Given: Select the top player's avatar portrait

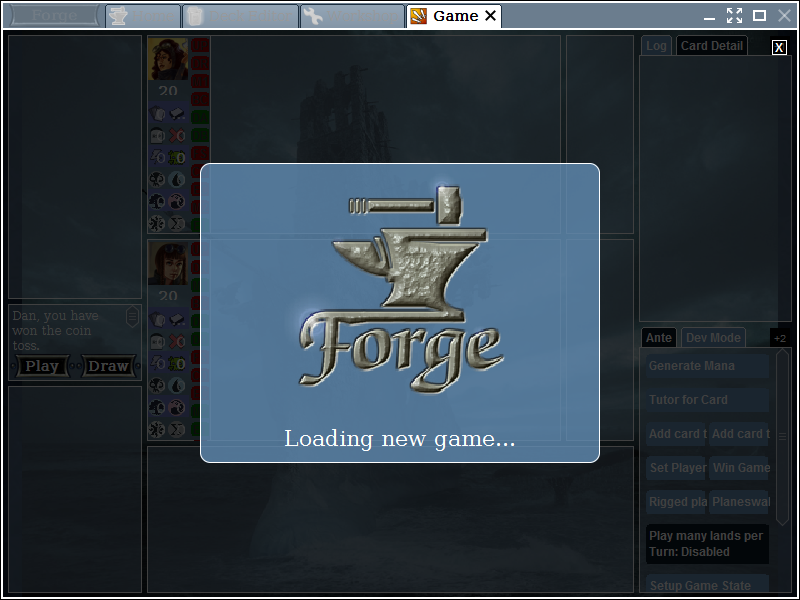Looking at the screenshot, I should click(x=168, y=59).
